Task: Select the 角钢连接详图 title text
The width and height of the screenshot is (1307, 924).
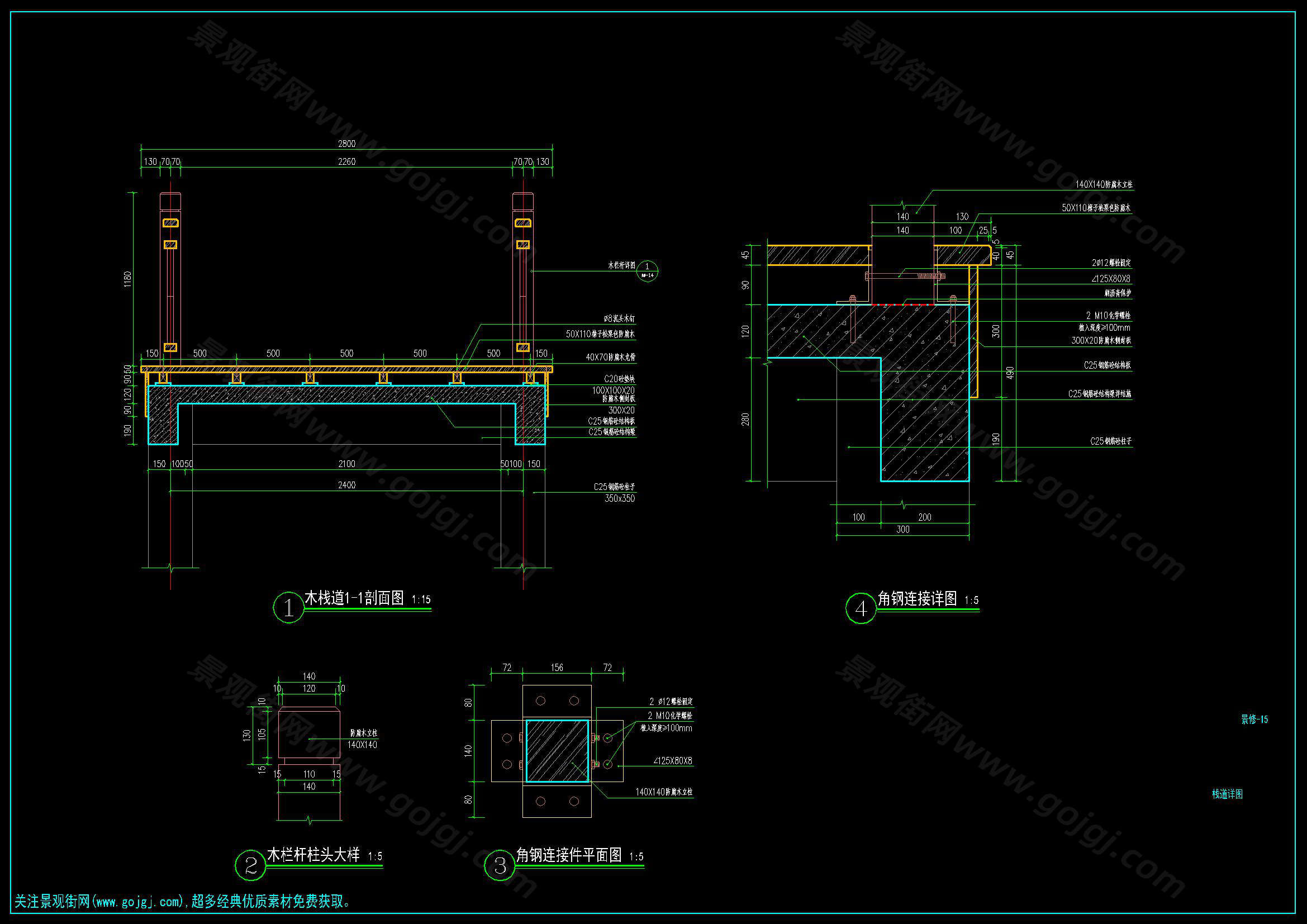Action: (x=917, y=598)
